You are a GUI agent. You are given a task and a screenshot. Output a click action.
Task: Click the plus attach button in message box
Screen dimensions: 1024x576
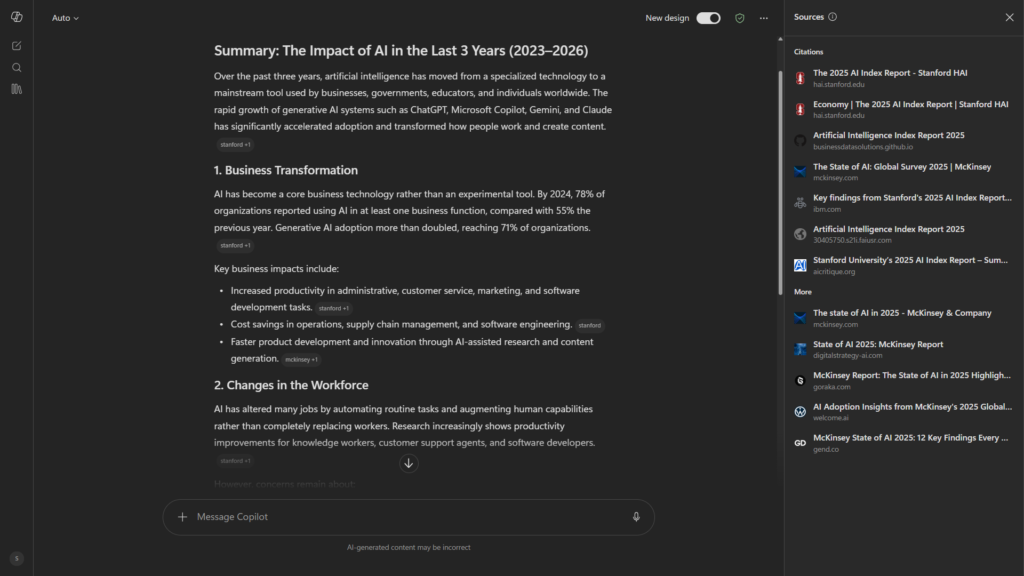(182, 517)
